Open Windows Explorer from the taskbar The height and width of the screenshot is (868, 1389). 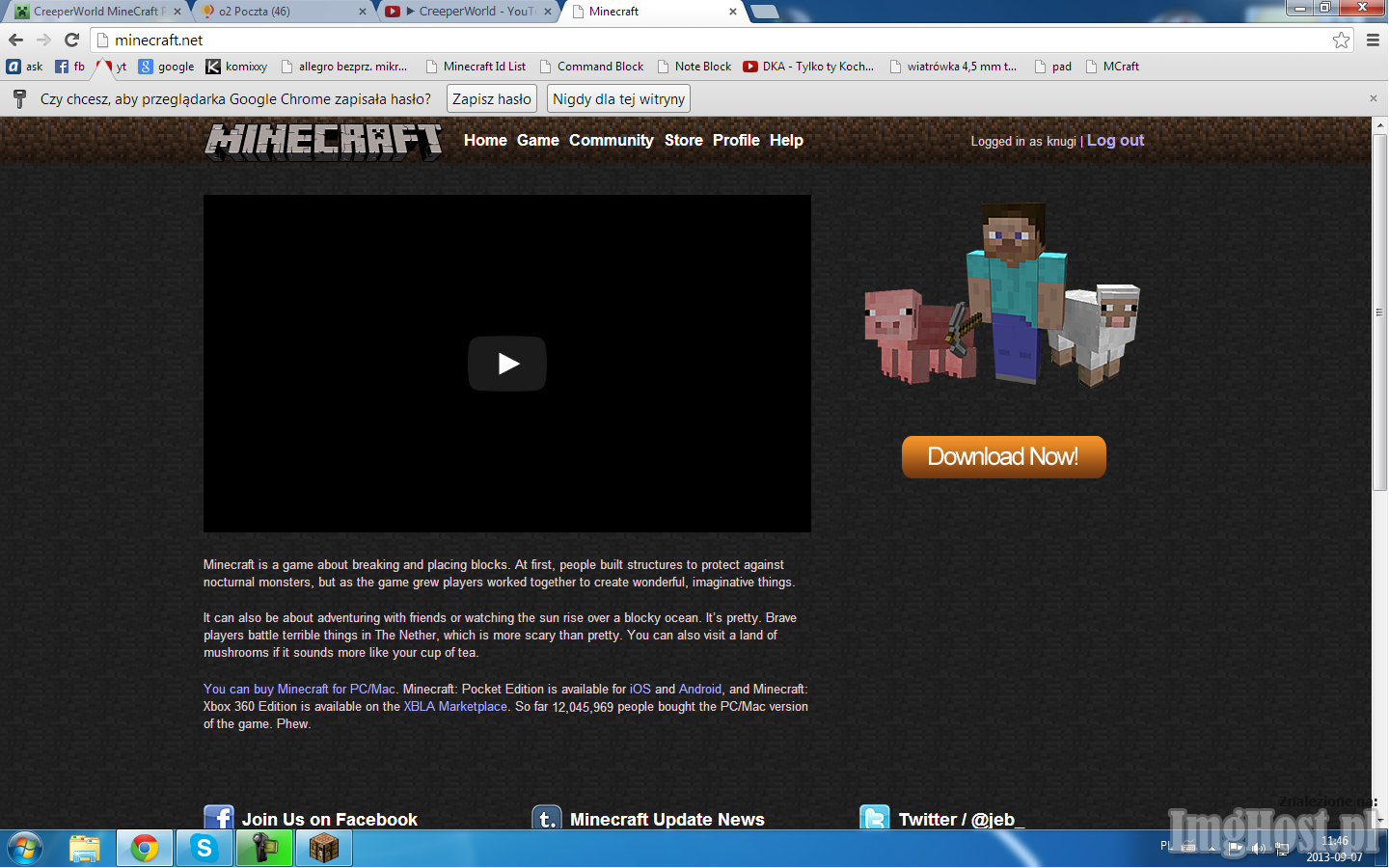(x=85, y=849)
